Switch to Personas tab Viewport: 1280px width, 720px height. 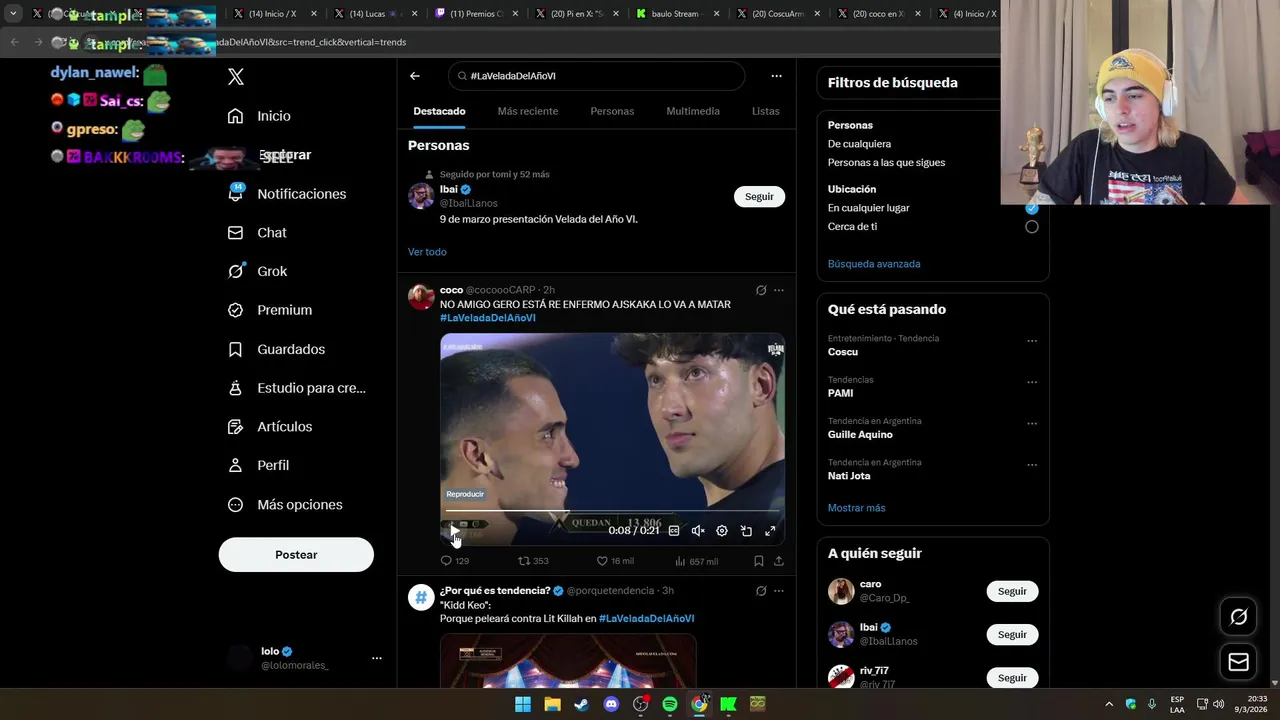coord(612,111)
